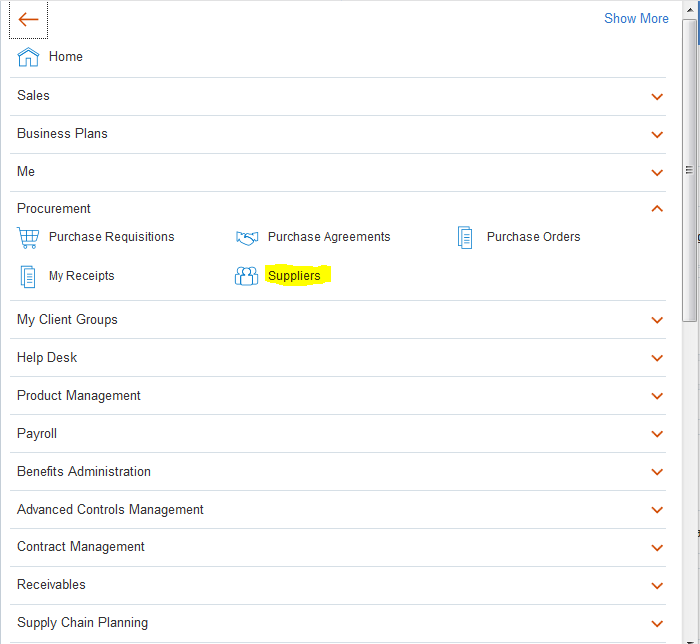The height and width of the screenshot is (644, 700).
Task: Expand the Me section chevron
Action: [x=657, y=172]
